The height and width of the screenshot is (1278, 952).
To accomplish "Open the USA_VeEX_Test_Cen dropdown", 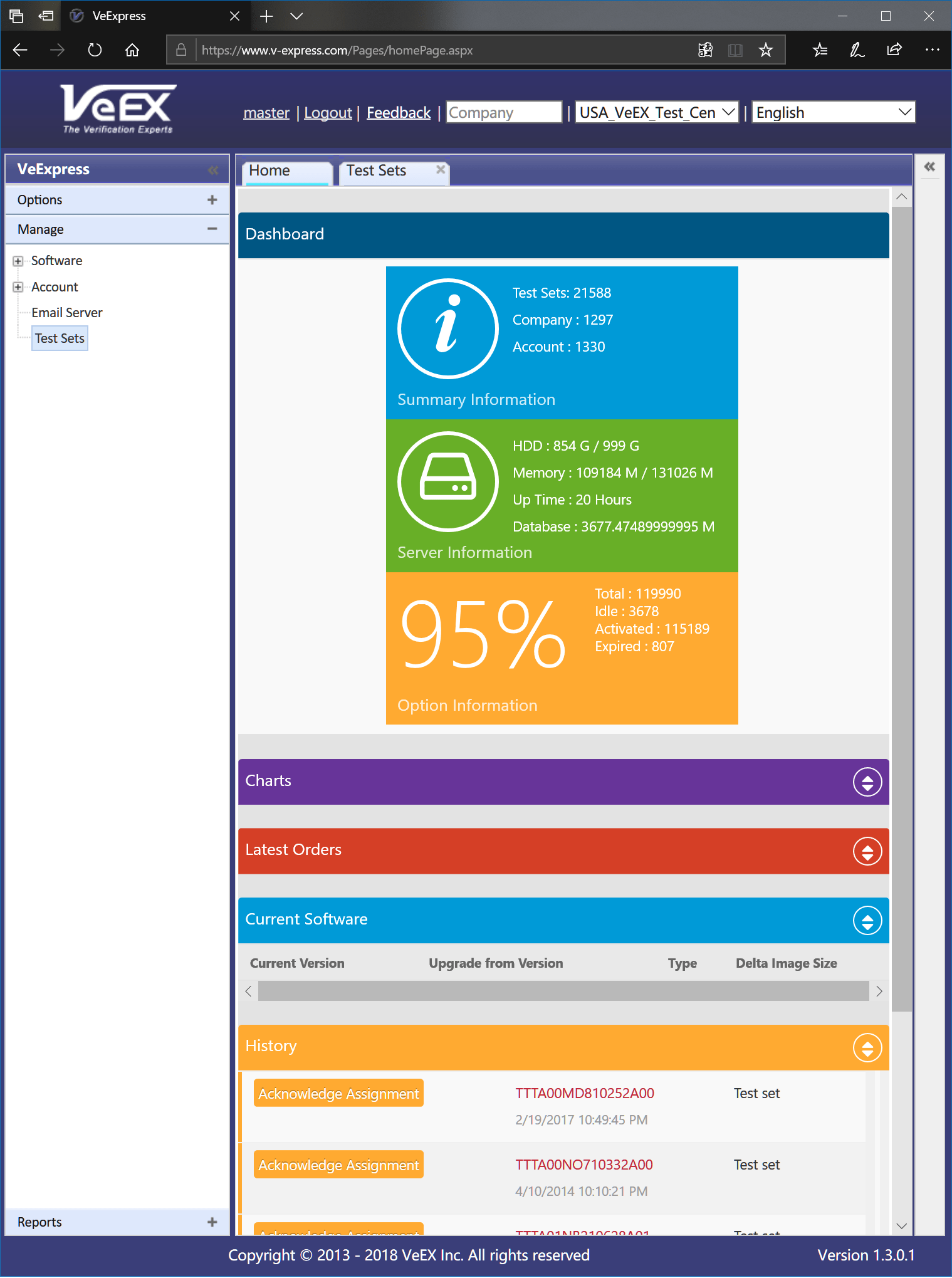I will 656,112.
